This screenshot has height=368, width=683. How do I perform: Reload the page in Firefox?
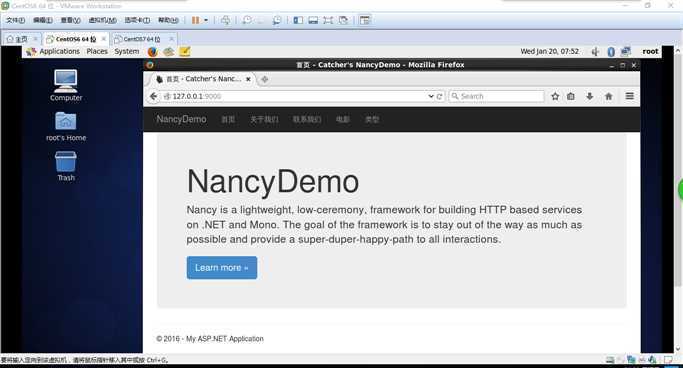pos(440,96)
